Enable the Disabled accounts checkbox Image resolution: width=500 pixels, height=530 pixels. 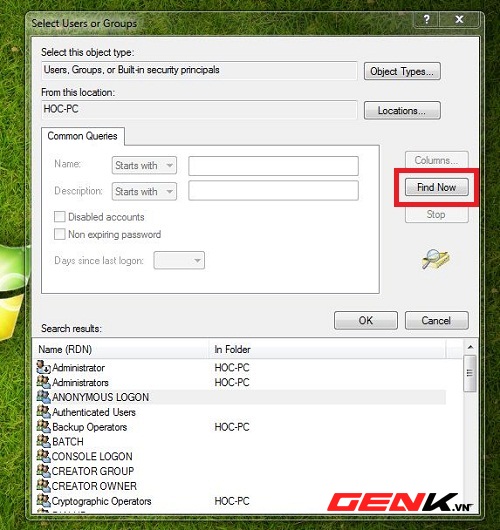coord(59,217)
